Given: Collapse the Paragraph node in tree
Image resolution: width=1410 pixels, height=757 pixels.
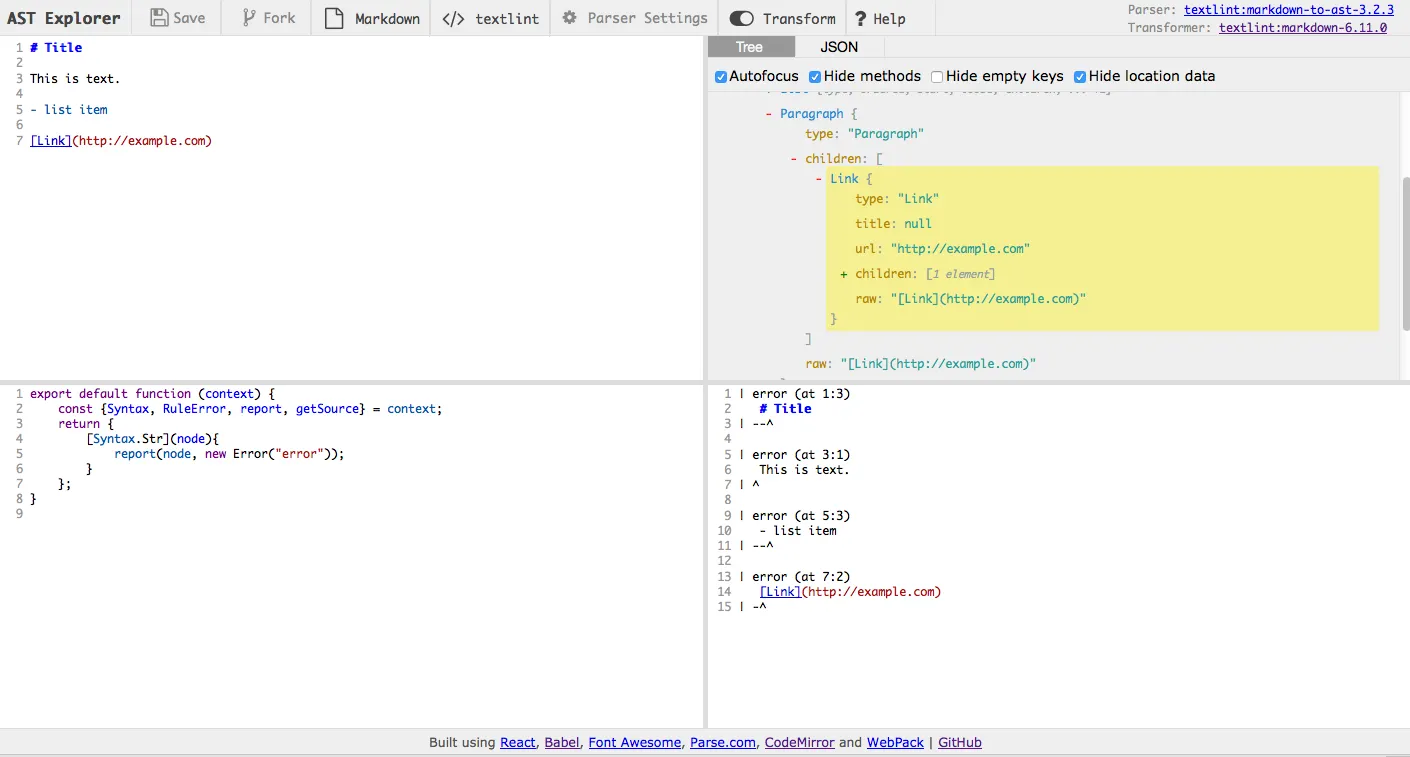Looking at the screenshot, I should coord(769,114).
